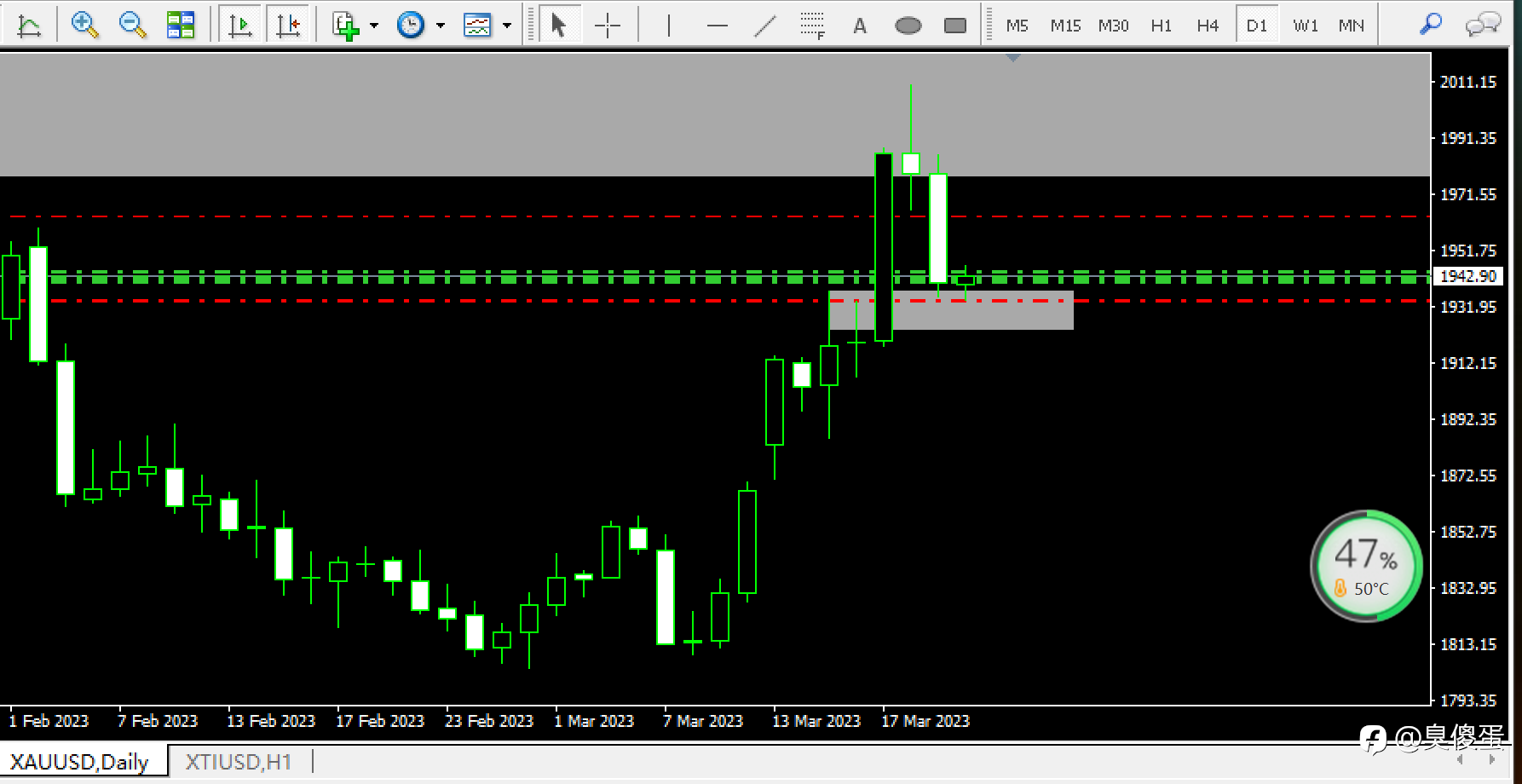Click the 1971.55 price scale value

1467,194
